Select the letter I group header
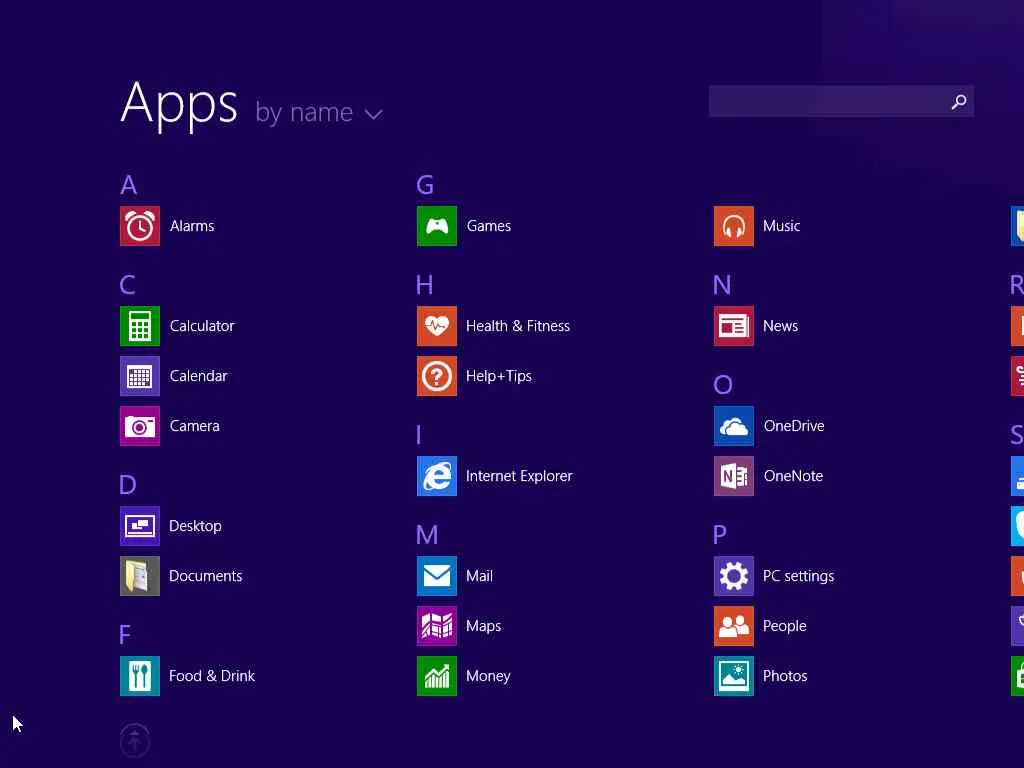 (x=419, y=435)
